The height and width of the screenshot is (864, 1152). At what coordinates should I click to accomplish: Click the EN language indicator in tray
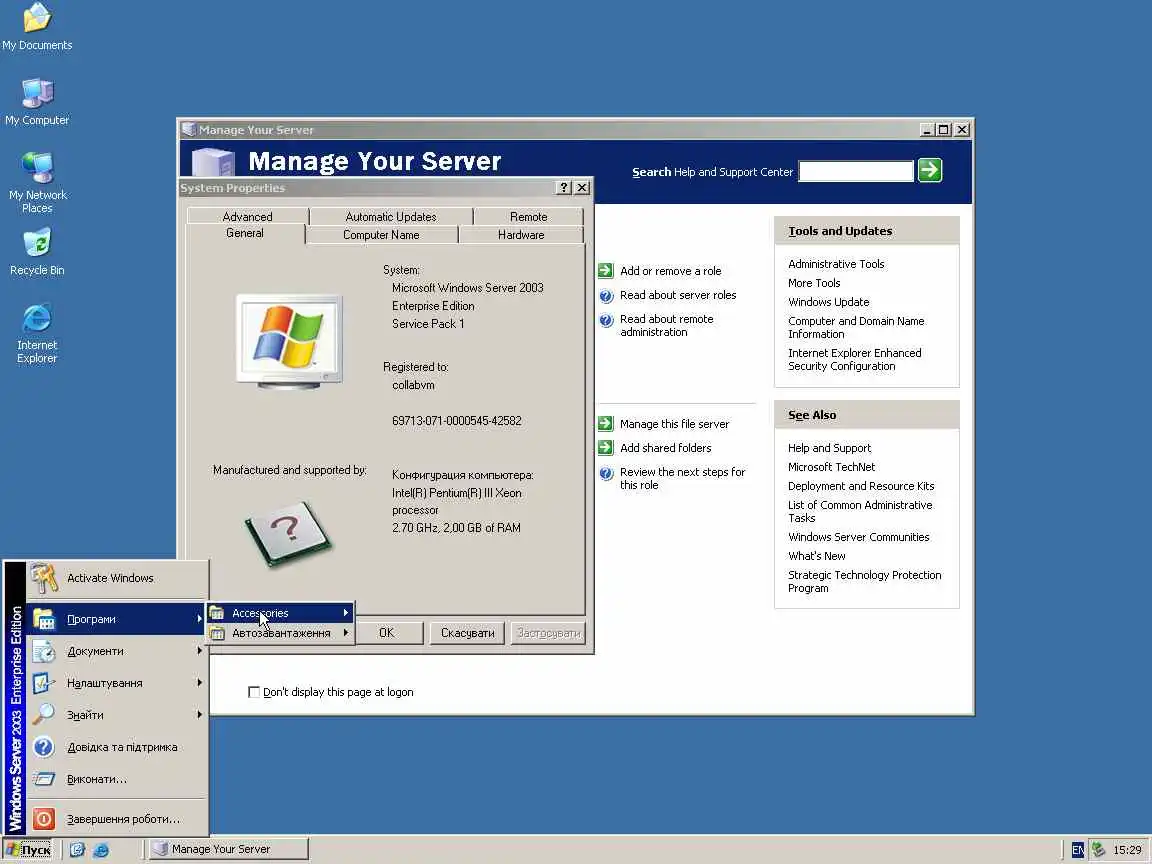tap(1077, 850)
